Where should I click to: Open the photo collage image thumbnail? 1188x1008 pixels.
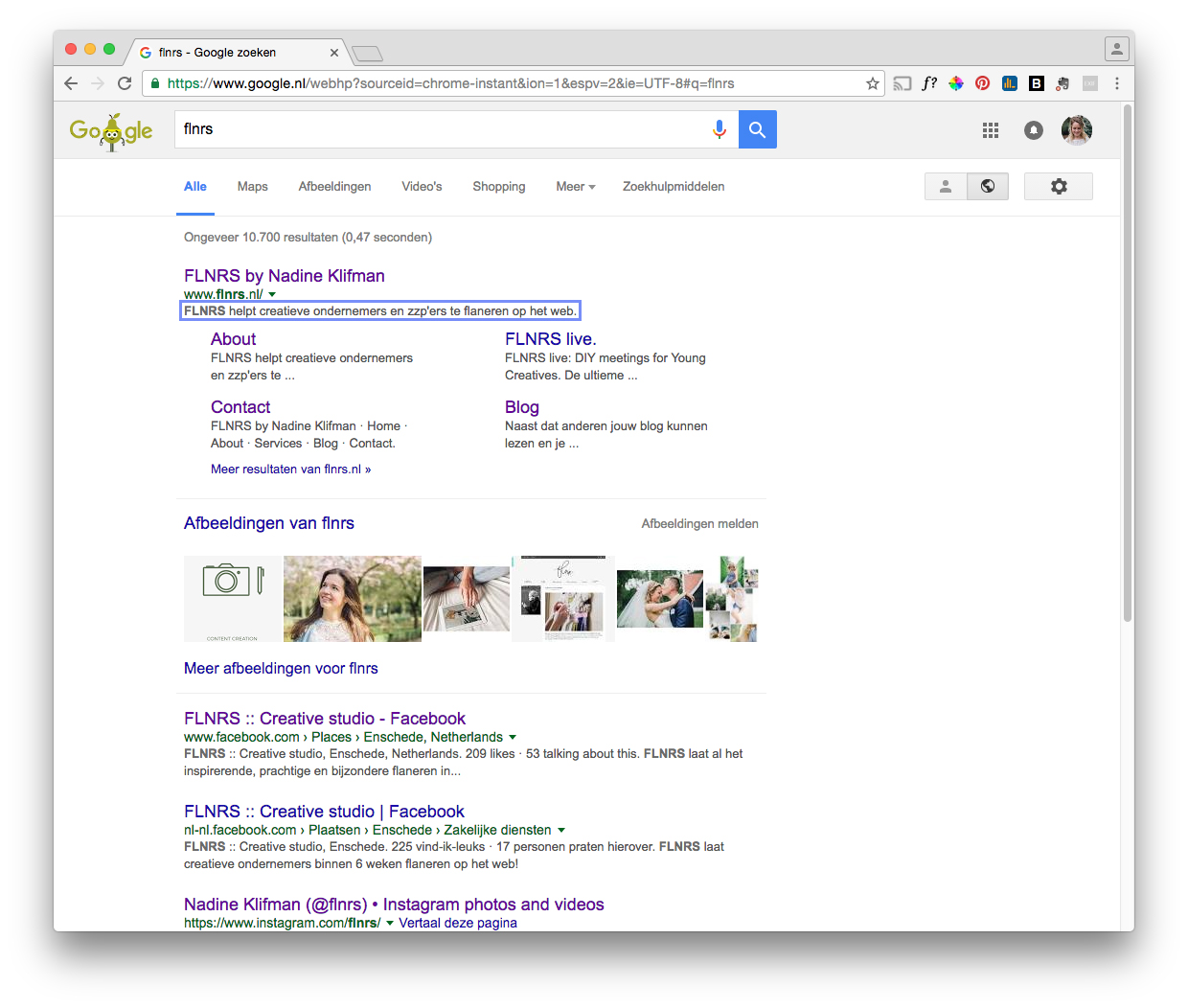pyautogui.click(x=732, y=599)
